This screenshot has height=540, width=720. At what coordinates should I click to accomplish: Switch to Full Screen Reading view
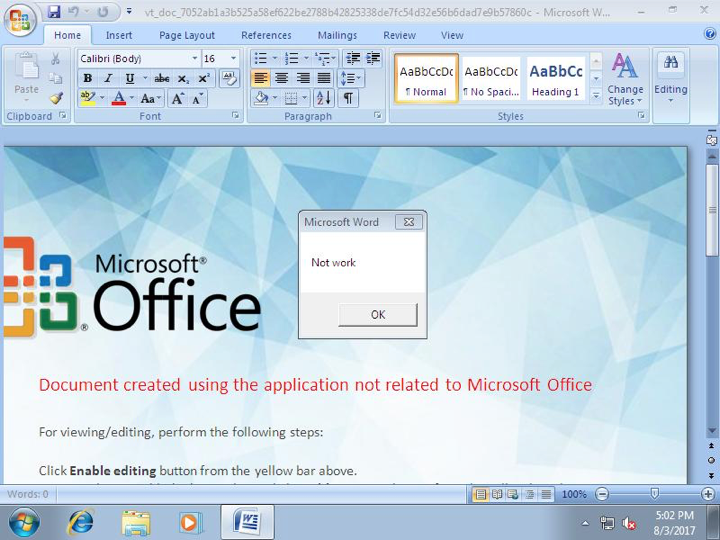click(x=497, y=494)
